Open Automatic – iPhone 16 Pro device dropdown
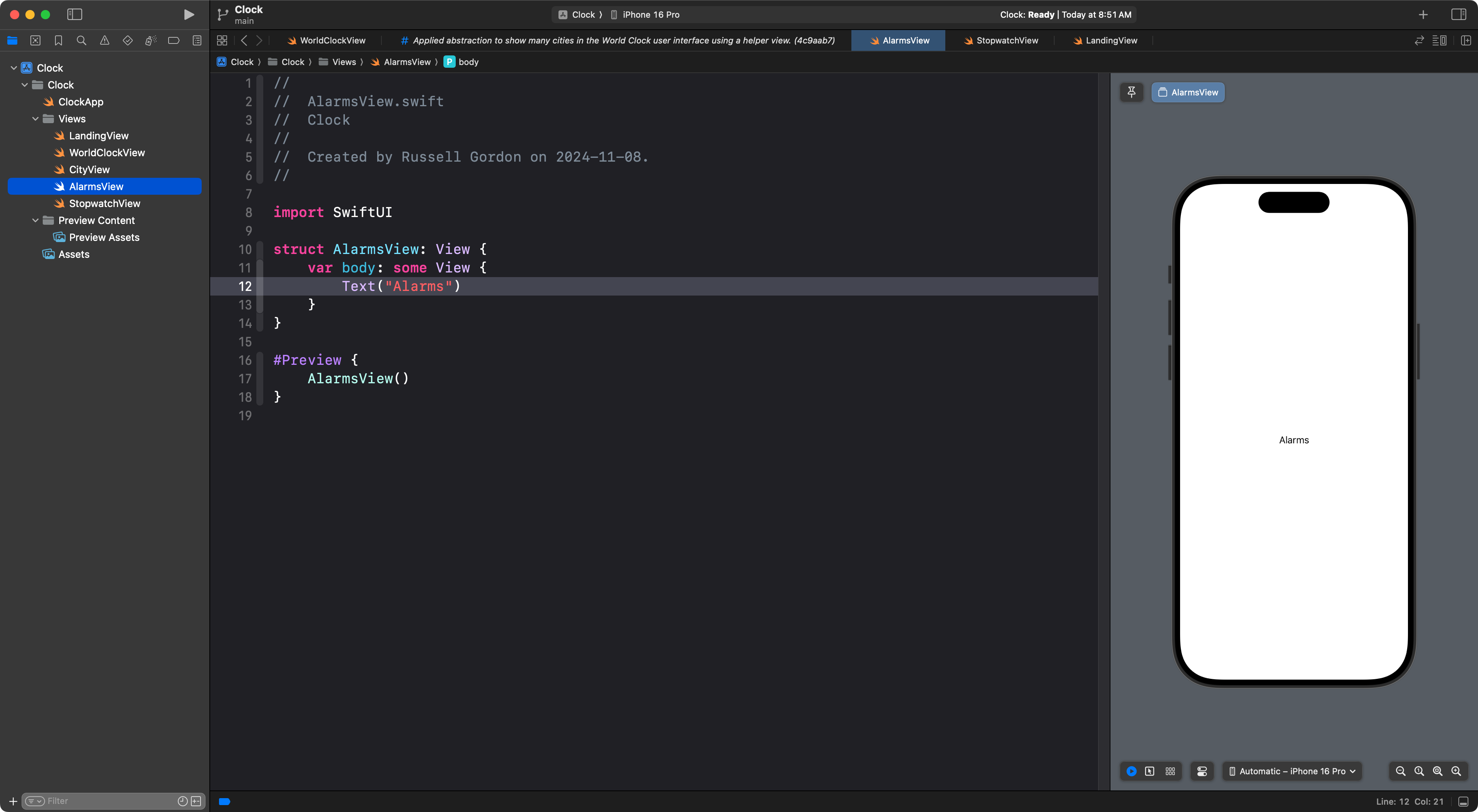The height and width of the screenshot is (812, 1478). coord(1292,771)
